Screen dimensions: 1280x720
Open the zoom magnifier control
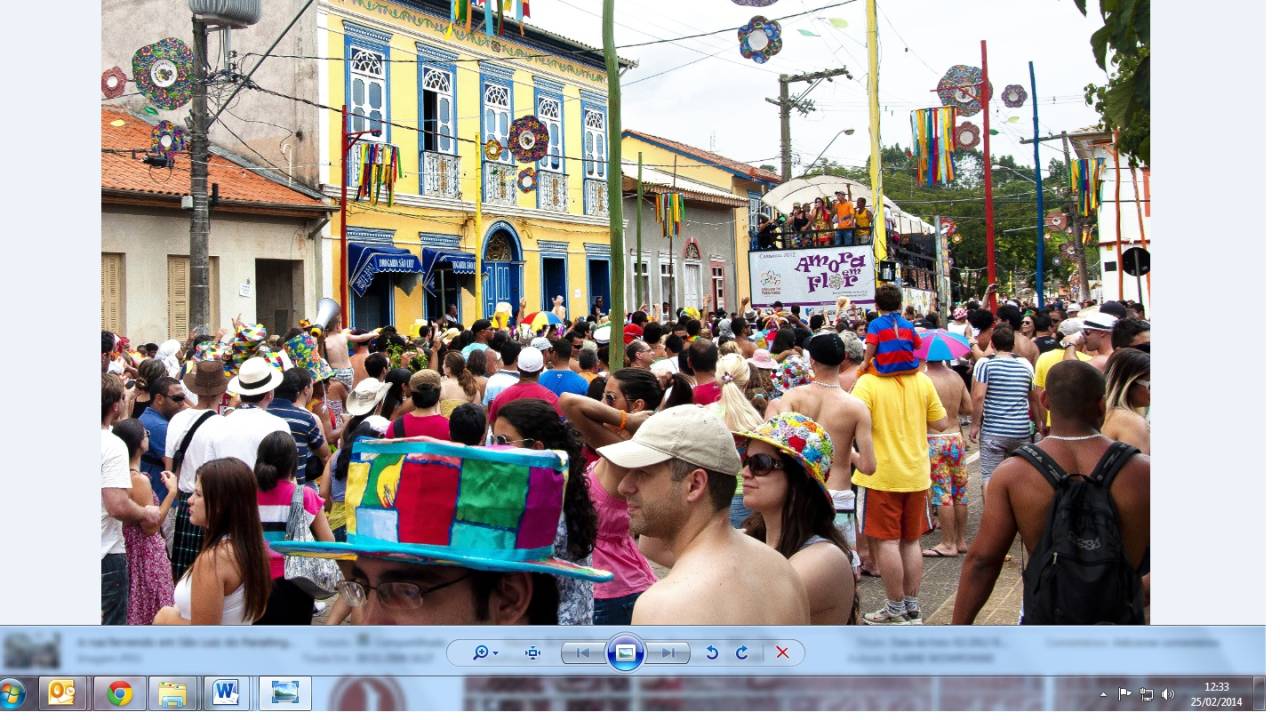pos(485,653)
